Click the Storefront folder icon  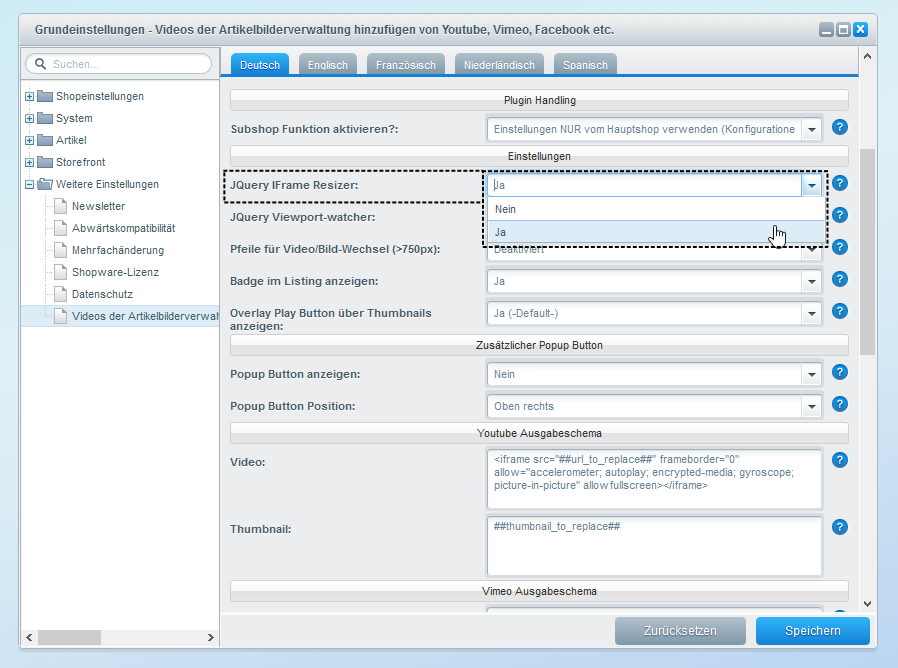coord(45,162)
